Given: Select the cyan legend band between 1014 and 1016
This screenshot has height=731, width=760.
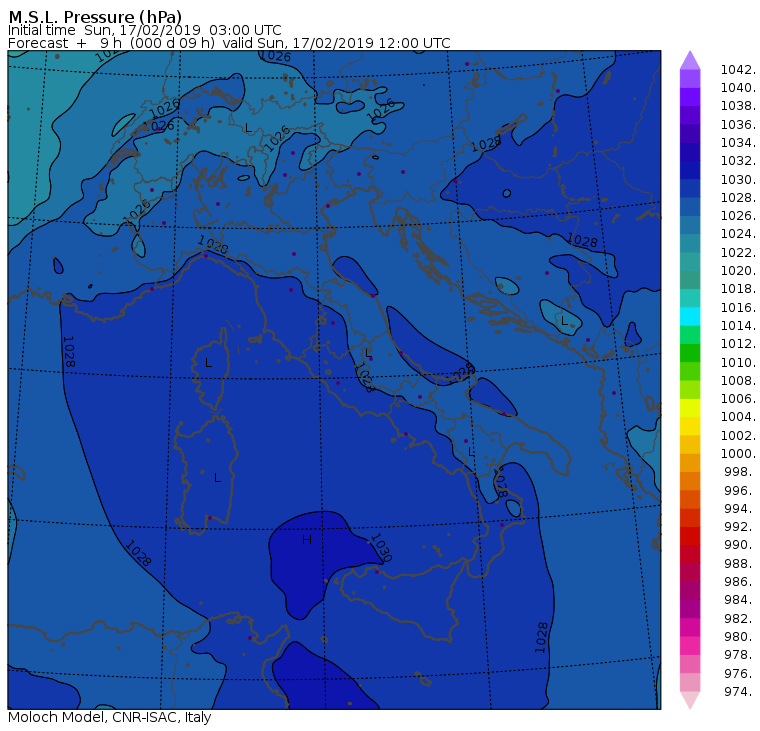Looking at the screenshot, I should click(x=690, y=316).
